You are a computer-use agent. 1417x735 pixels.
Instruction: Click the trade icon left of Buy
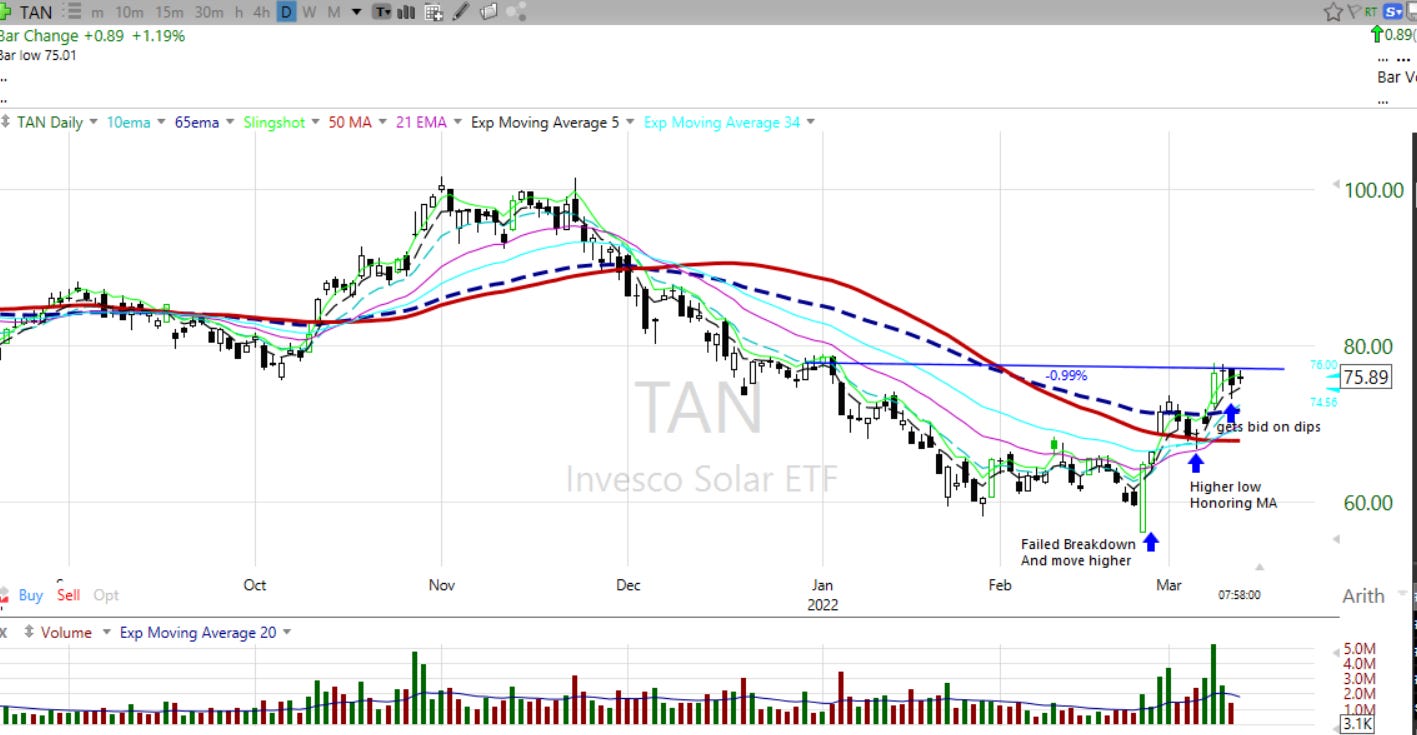tap(6, 595)
